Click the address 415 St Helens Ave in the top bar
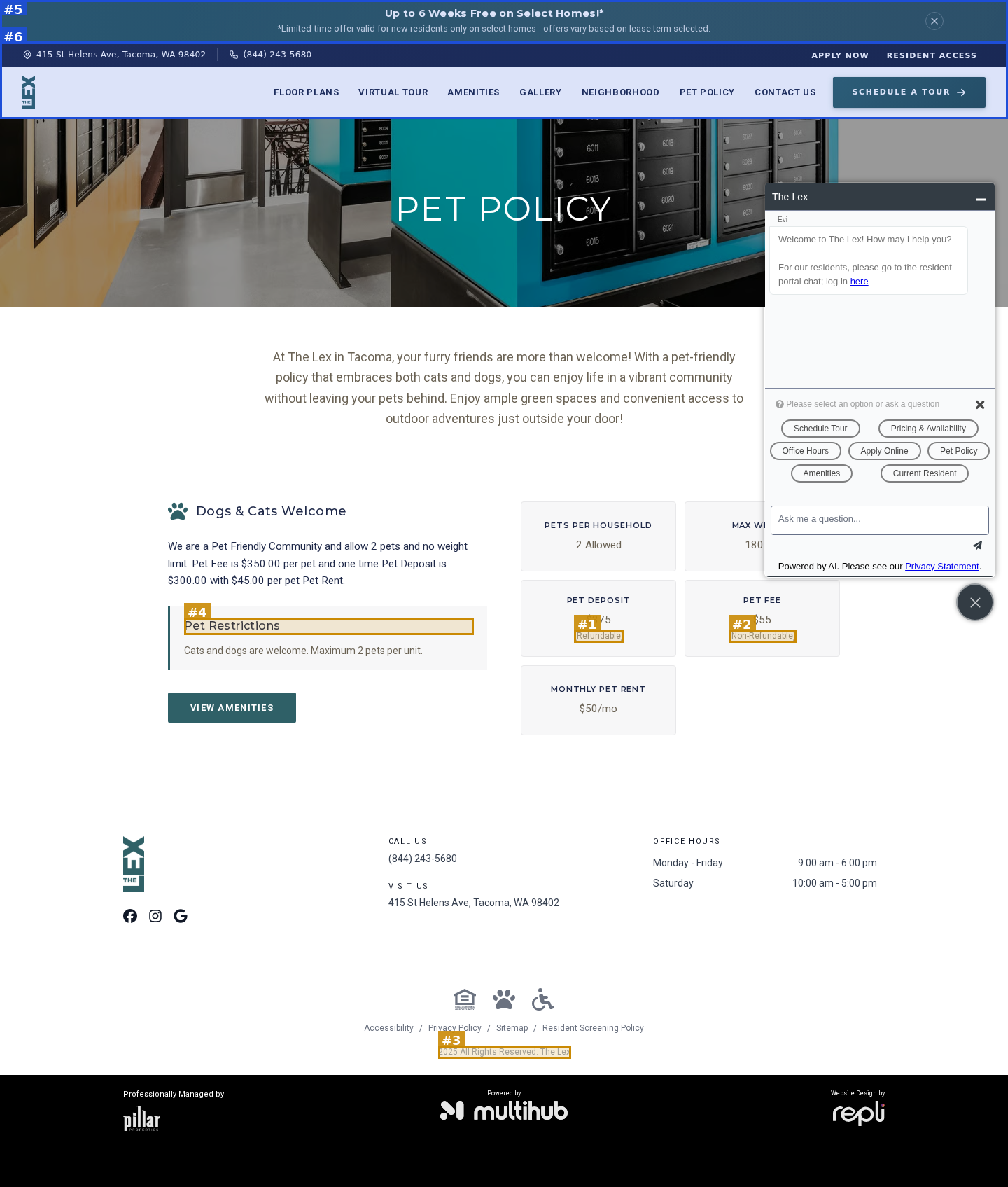 click(x=121, y=55)
